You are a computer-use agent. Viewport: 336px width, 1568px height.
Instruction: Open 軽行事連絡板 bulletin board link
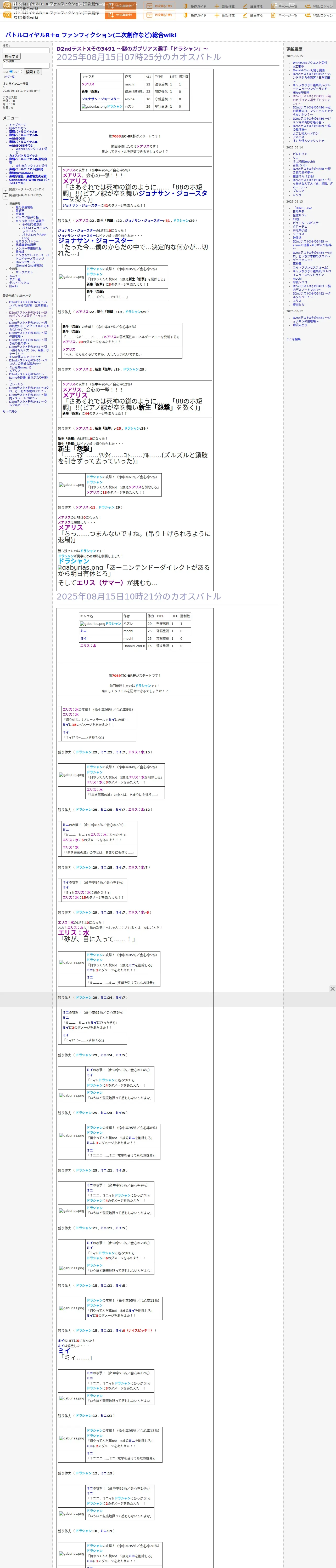[x=24, y=207]
